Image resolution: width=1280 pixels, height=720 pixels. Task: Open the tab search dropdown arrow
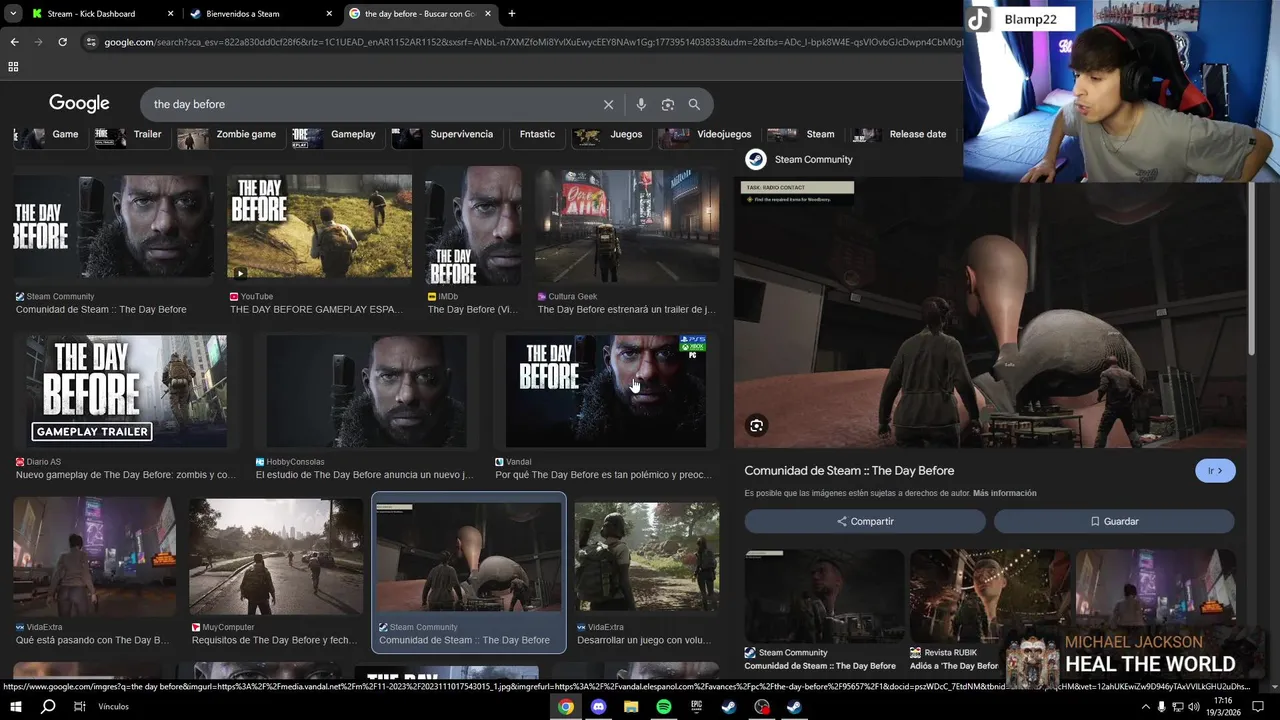pos(13,14)
